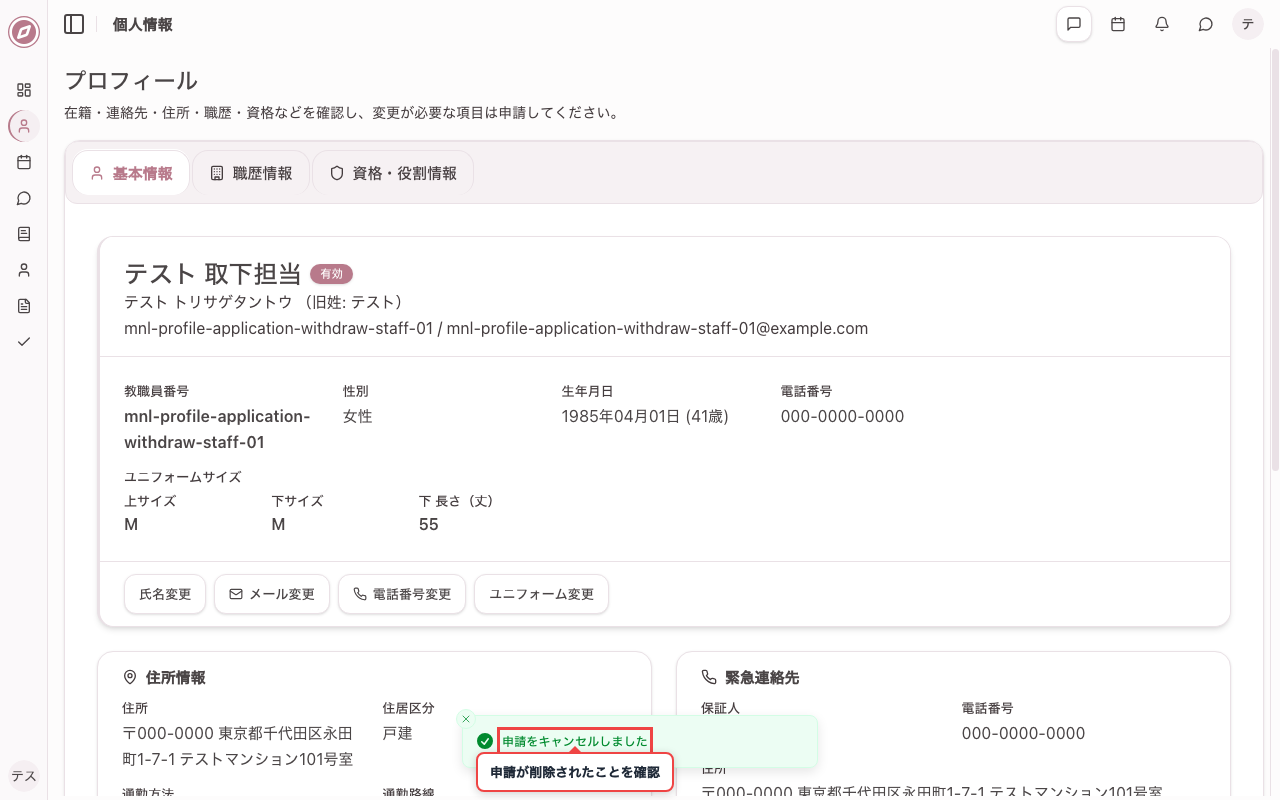Click the 緊急連絡先 section heading
1280x800 pixels.
click(762, 677)
